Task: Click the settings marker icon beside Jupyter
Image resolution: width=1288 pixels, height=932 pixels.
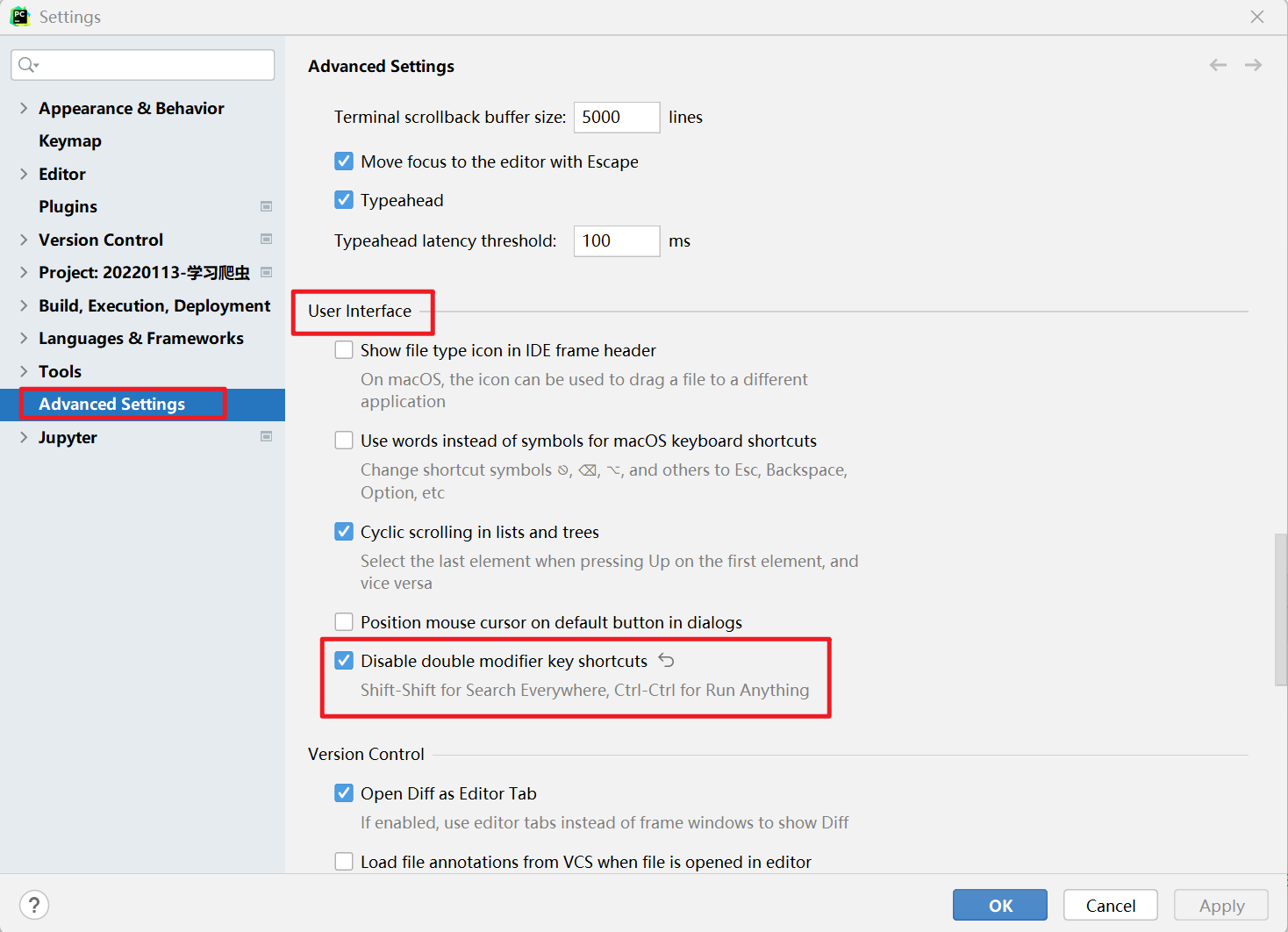Action: click(266, 436)
